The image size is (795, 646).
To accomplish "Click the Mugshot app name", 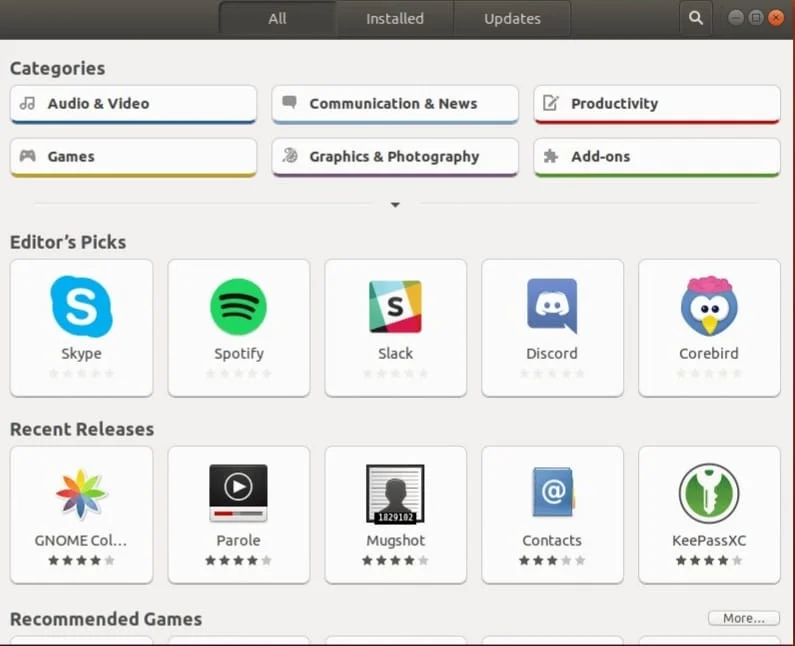I will (x=395, y=541).
